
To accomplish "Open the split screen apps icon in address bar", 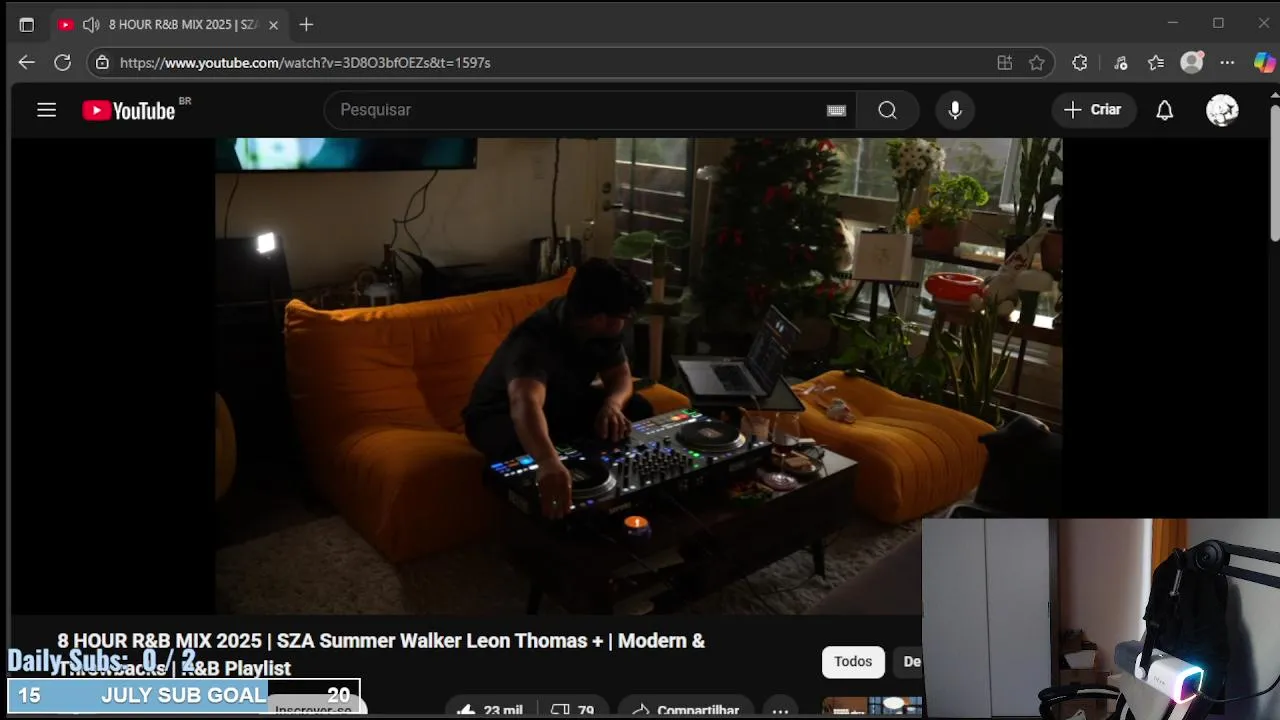I will pyautogui.click(x=1005, y=62).
